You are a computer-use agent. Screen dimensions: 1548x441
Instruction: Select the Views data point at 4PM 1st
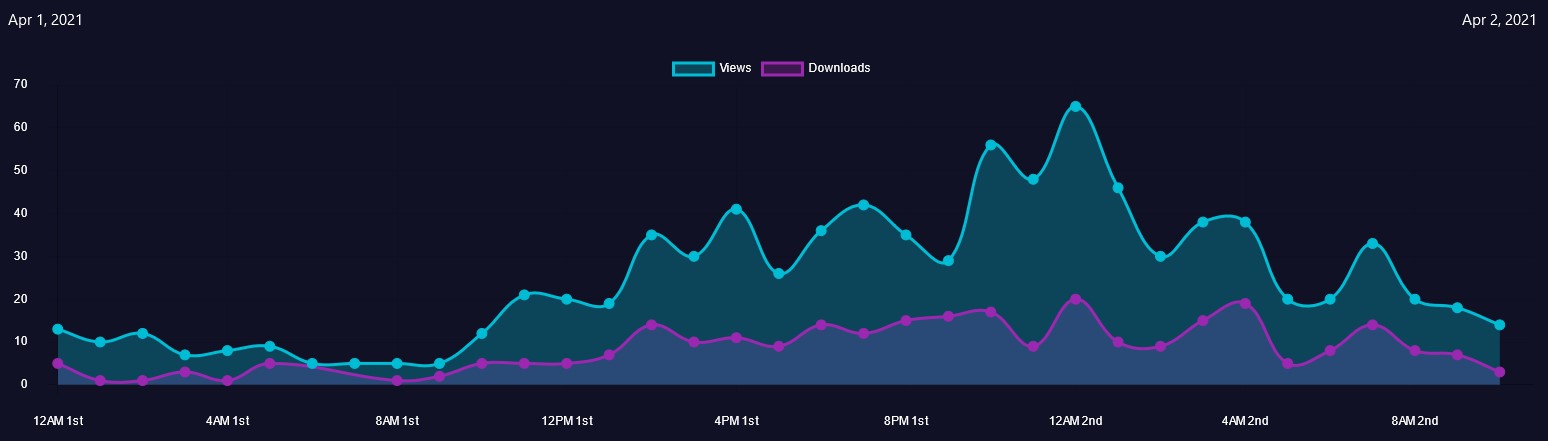pos(736,209)
